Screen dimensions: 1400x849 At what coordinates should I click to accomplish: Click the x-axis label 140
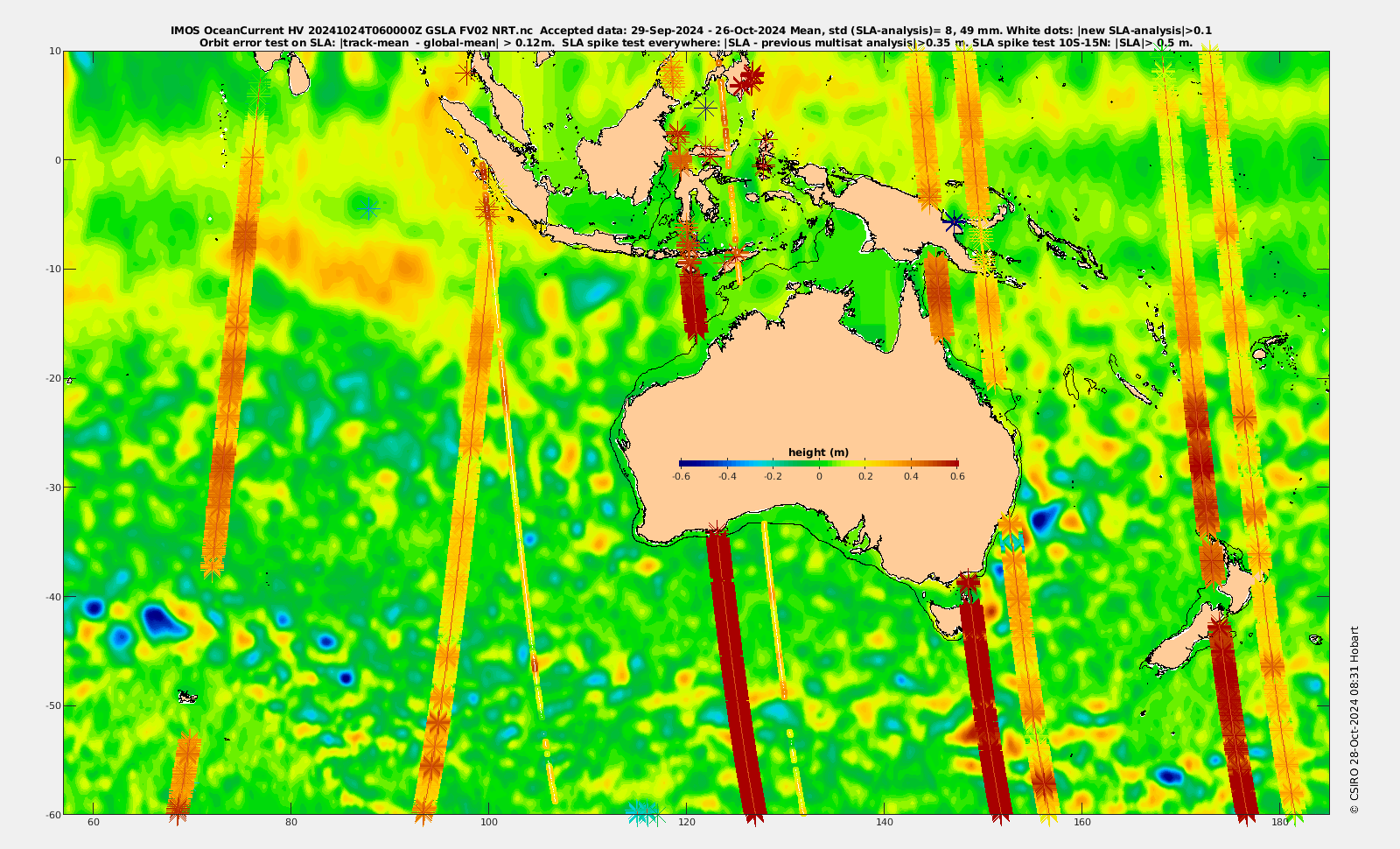coord(885,823)
